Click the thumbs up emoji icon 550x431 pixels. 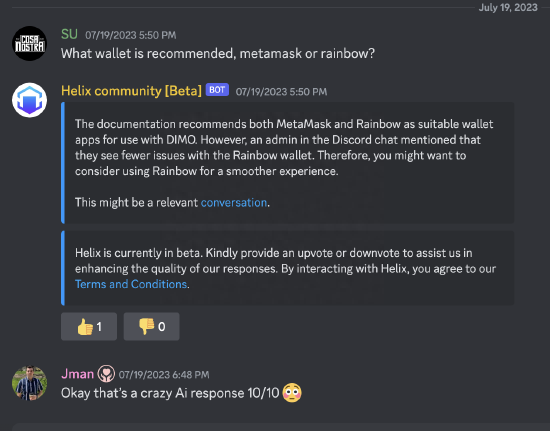(85, 326)
